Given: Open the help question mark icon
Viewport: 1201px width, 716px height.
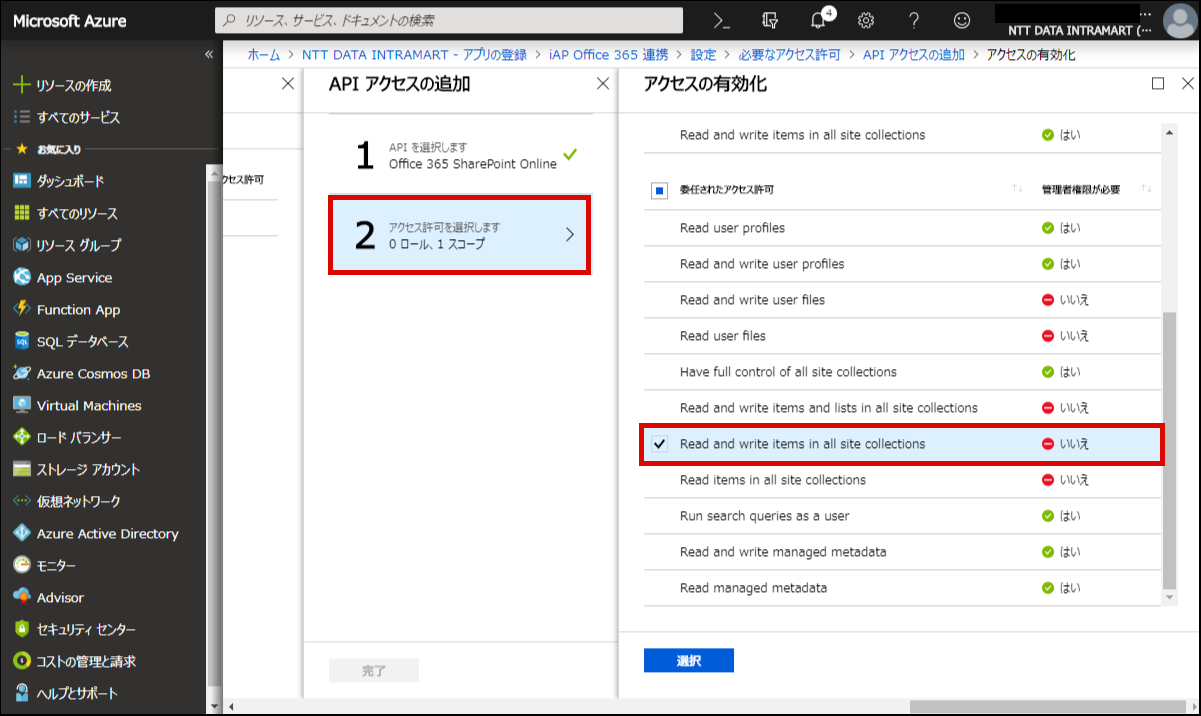Looking at the screenshot, I should [x=914, y=20].
